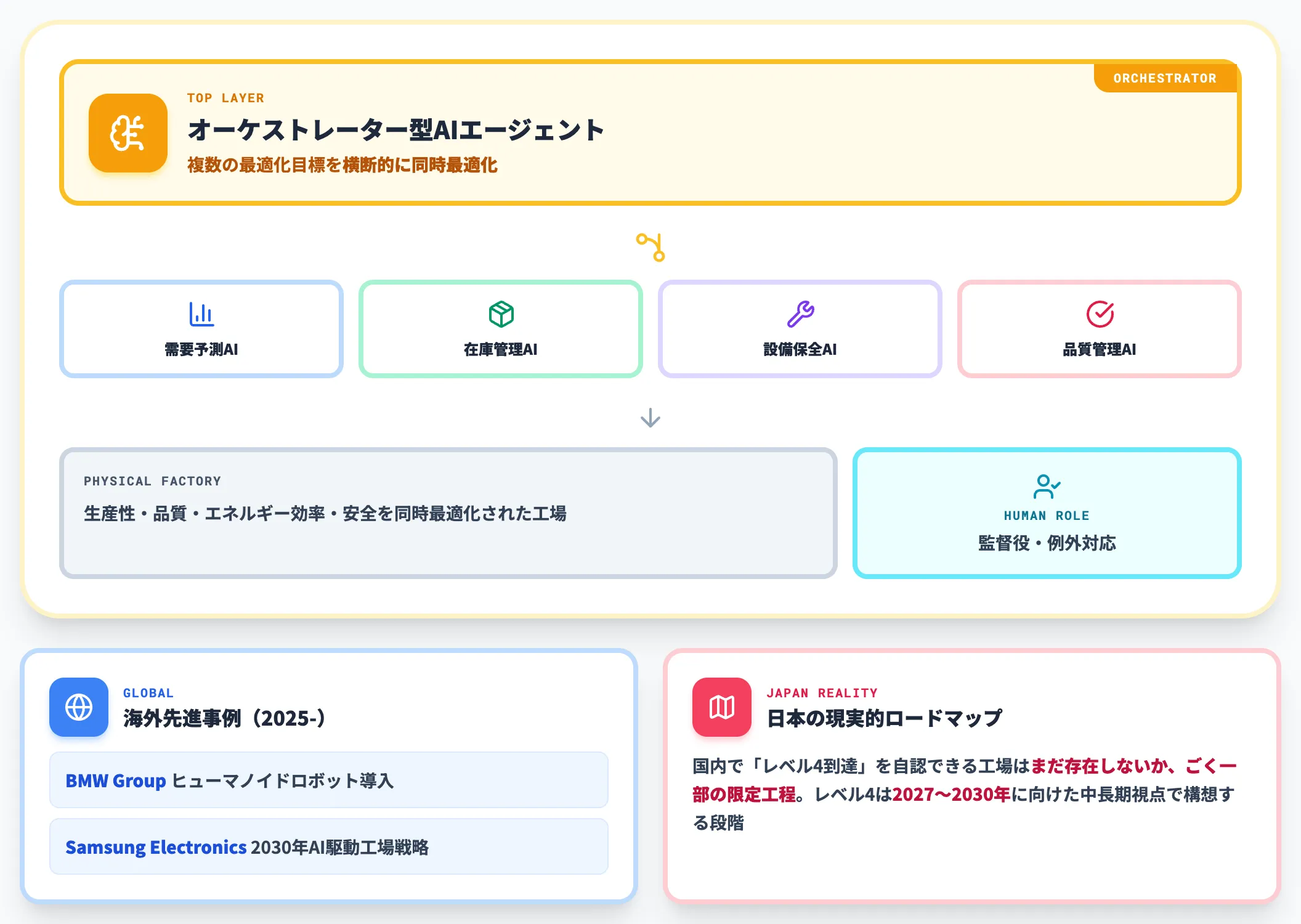Click the 日本の現実的ロードマップ heading
Screen dimensions: 1301x924
coord(884,718)
